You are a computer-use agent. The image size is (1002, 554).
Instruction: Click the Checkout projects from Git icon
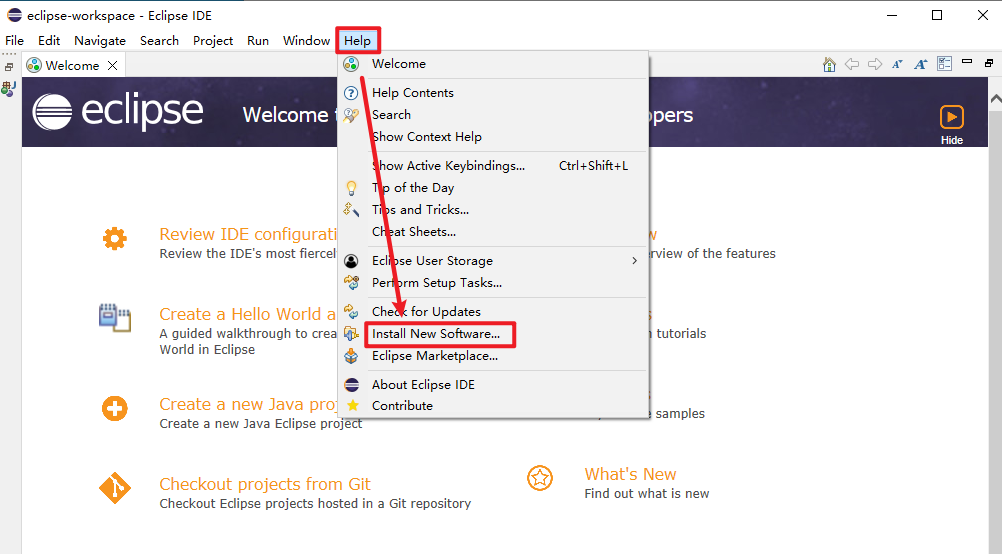pos(115,489)
